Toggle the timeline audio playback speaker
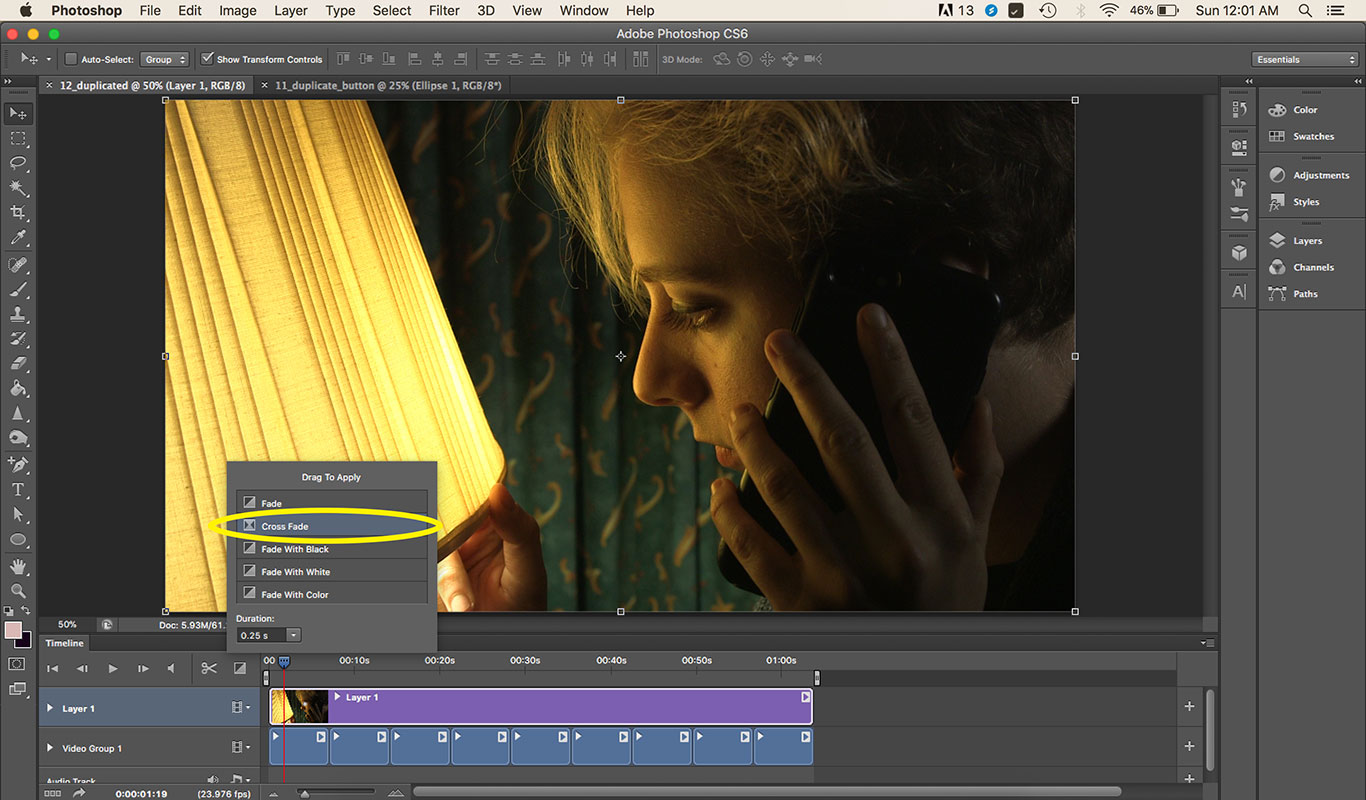The height and width of the screenshot is (800, 1366). (171, 668)
